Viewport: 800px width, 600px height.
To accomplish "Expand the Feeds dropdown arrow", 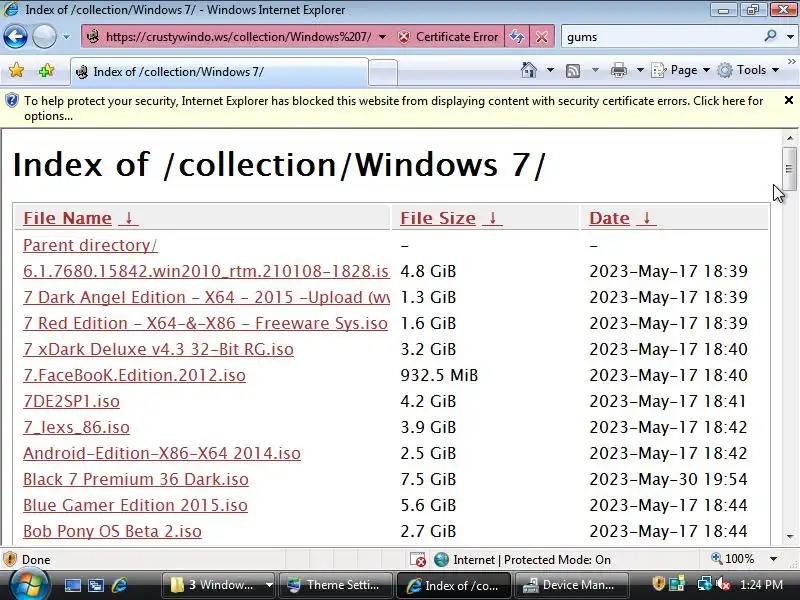I will click(595, 70).
